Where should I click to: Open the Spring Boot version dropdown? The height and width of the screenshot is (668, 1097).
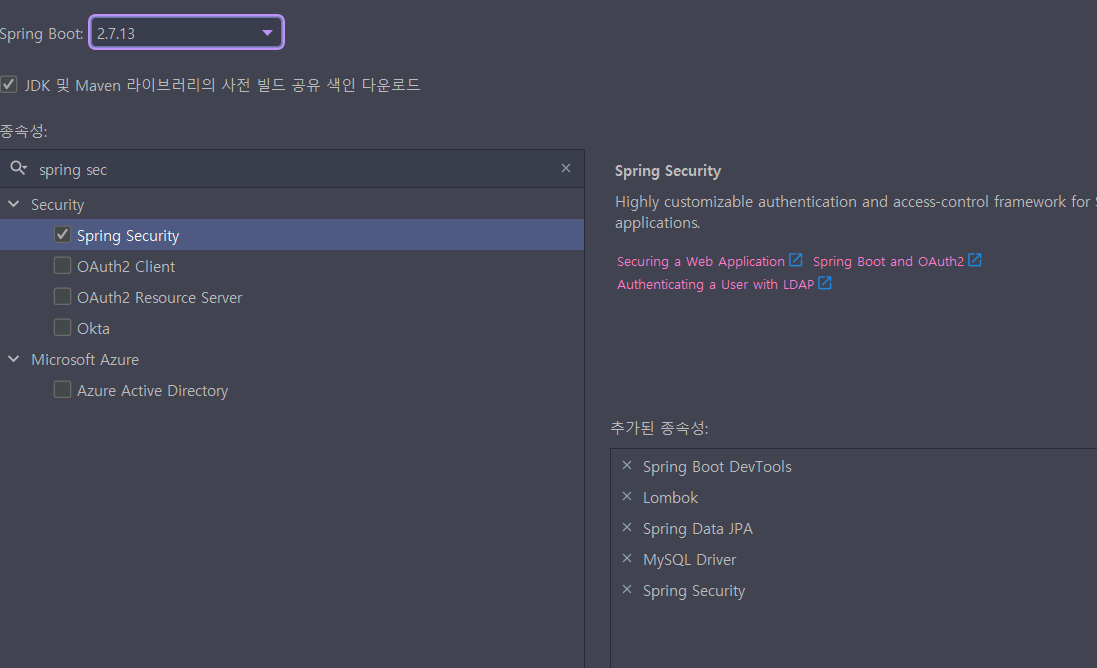(186, 33)
